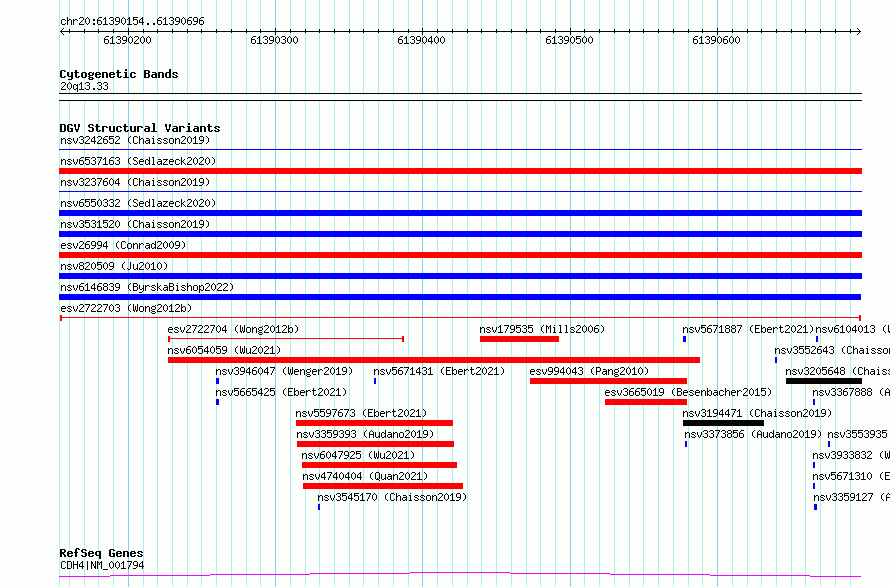Open variant nsv3531520 (Chaisson2019) label

tap(135, 224)
